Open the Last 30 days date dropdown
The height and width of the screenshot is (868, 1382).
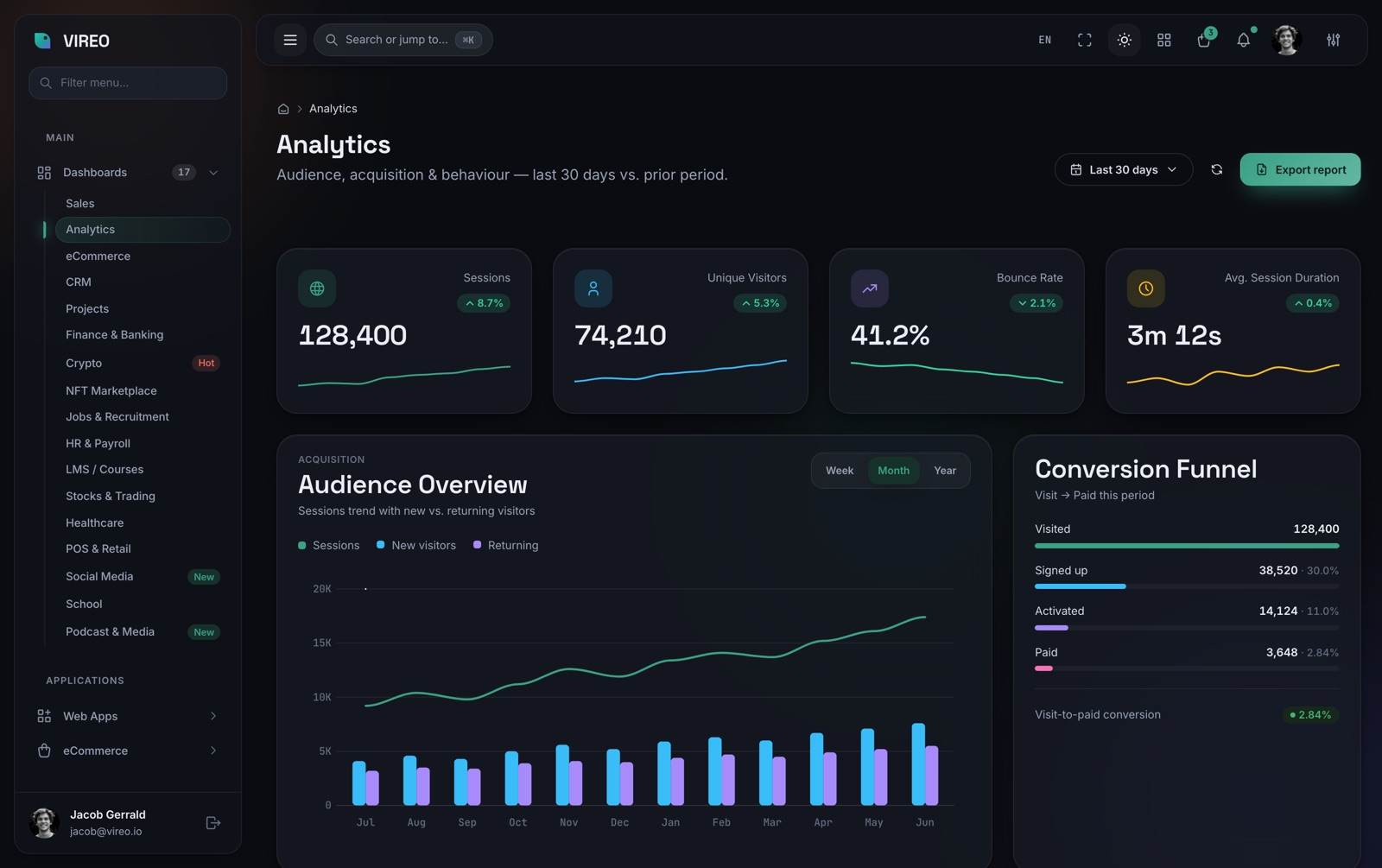(x=1124, y=169)
